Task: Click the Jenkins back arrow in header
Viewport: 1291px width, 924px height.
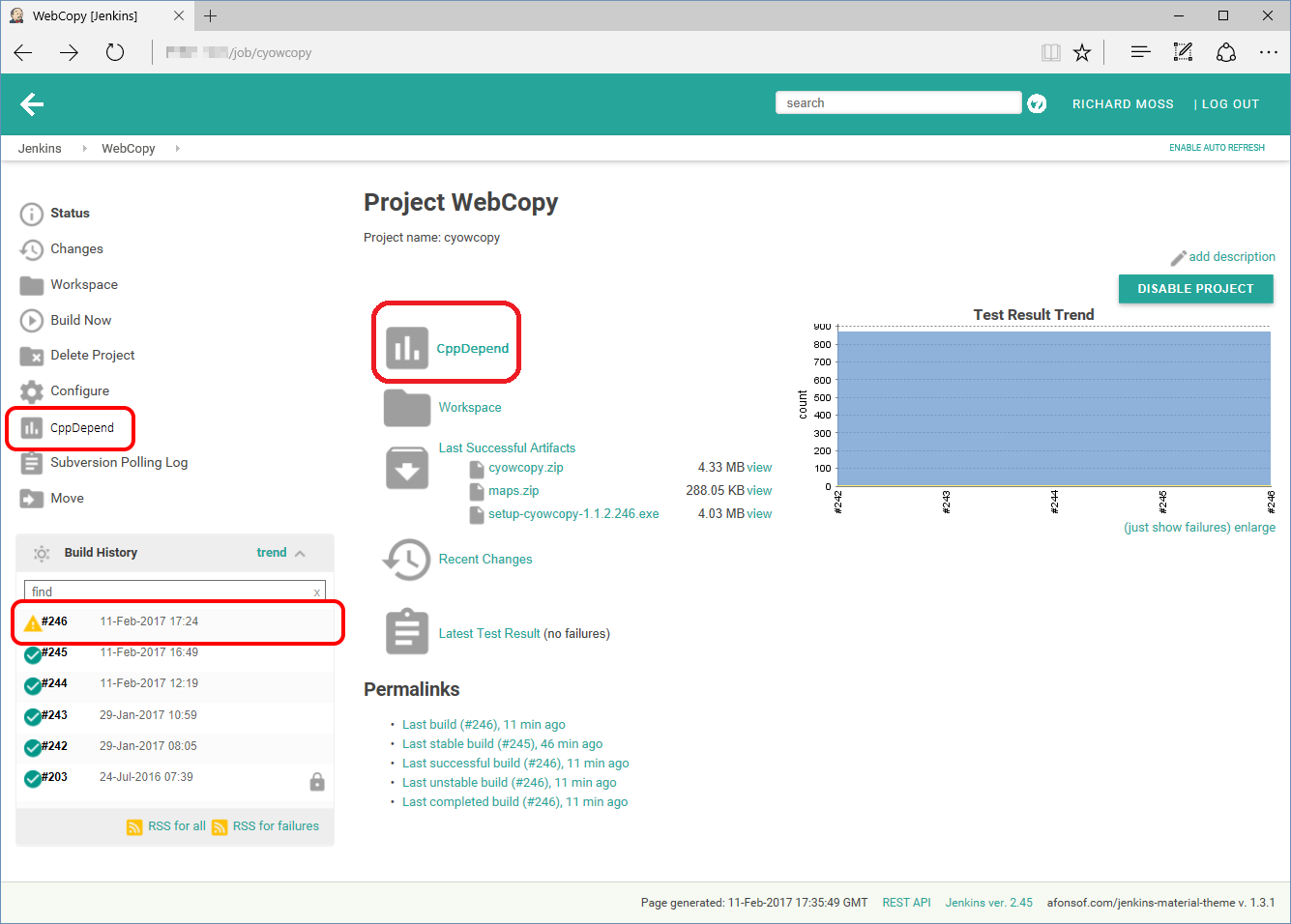Action: point(32,104)
